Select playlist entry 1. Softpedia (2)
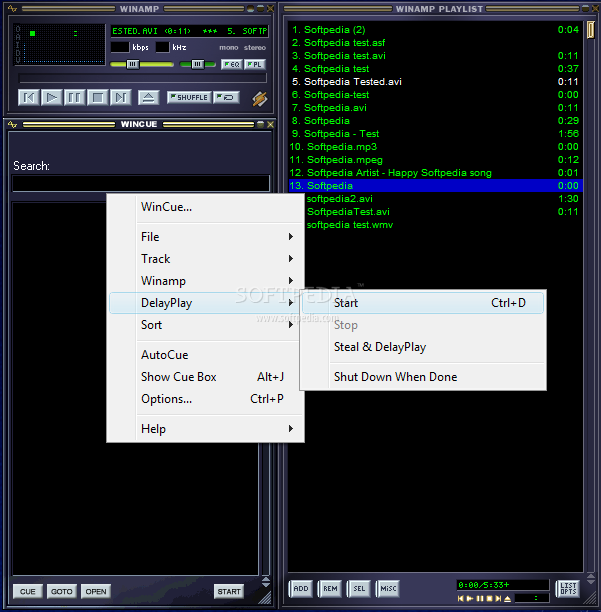Image resolution: width=601 pixels, height=612 pixels. (x=436, y=30)
